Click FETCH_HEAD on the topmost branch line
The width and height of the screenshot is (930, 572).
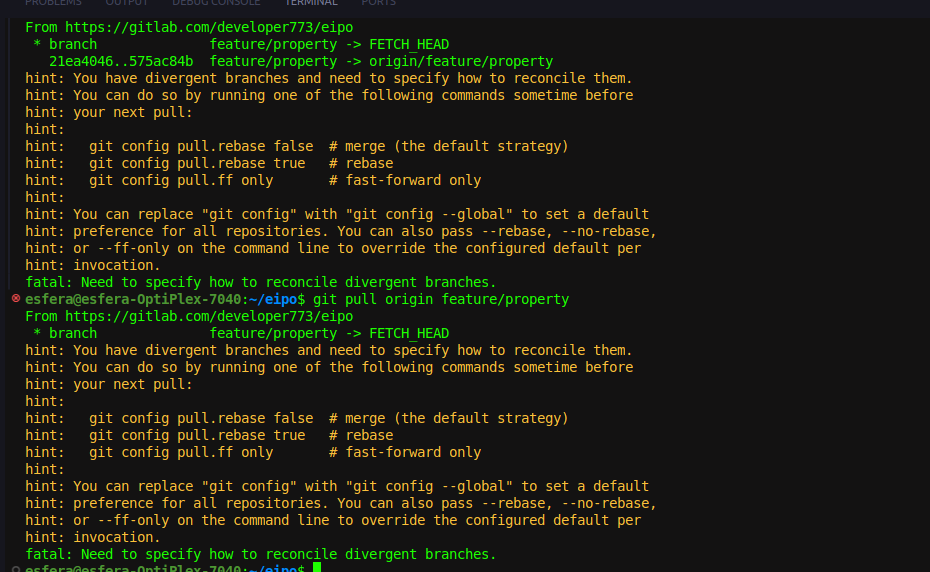pos(409,44)
